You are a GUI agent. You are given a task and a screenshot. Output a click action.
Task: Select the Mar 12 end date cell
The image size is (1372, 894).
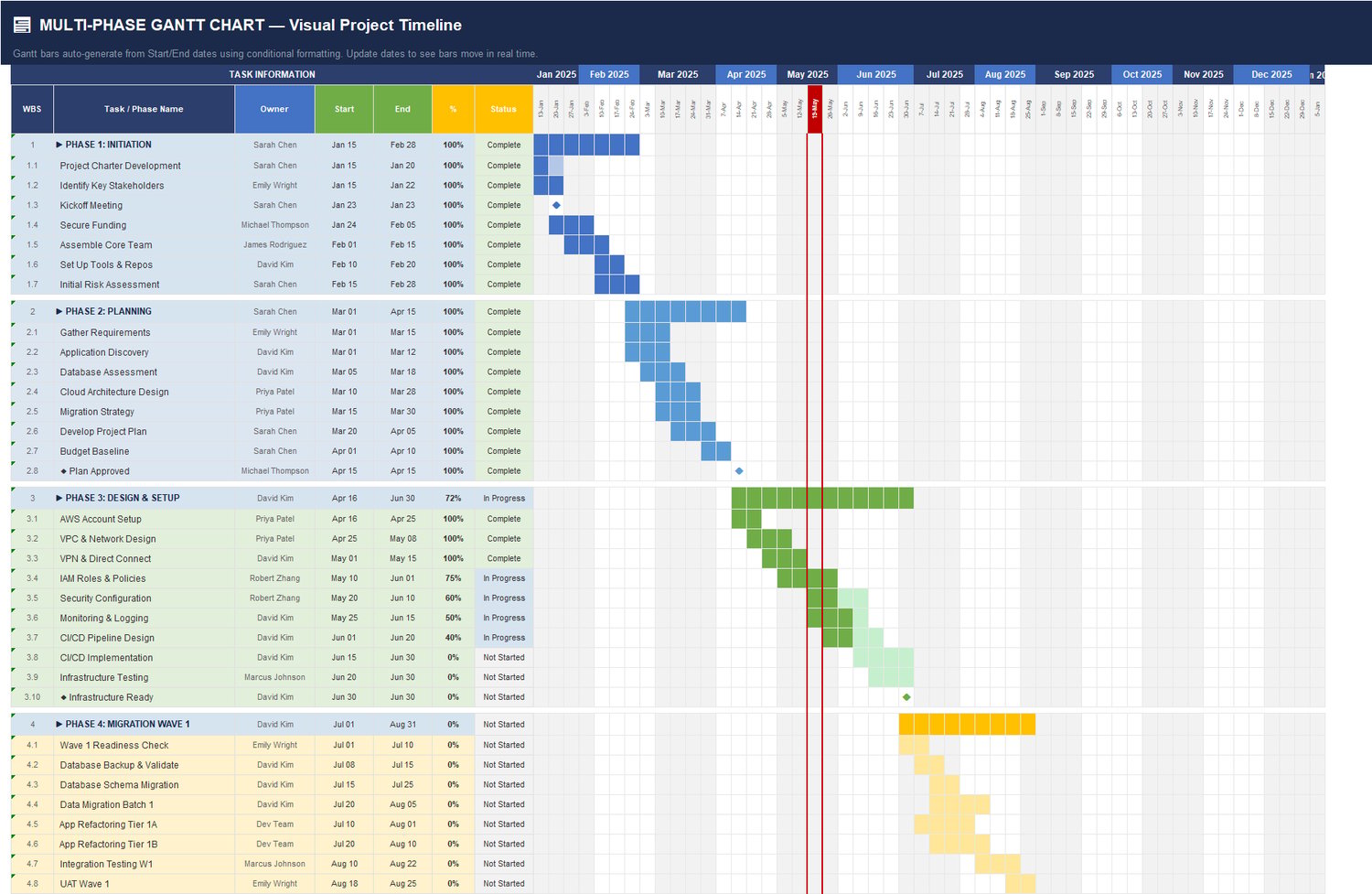coord(402,352)
